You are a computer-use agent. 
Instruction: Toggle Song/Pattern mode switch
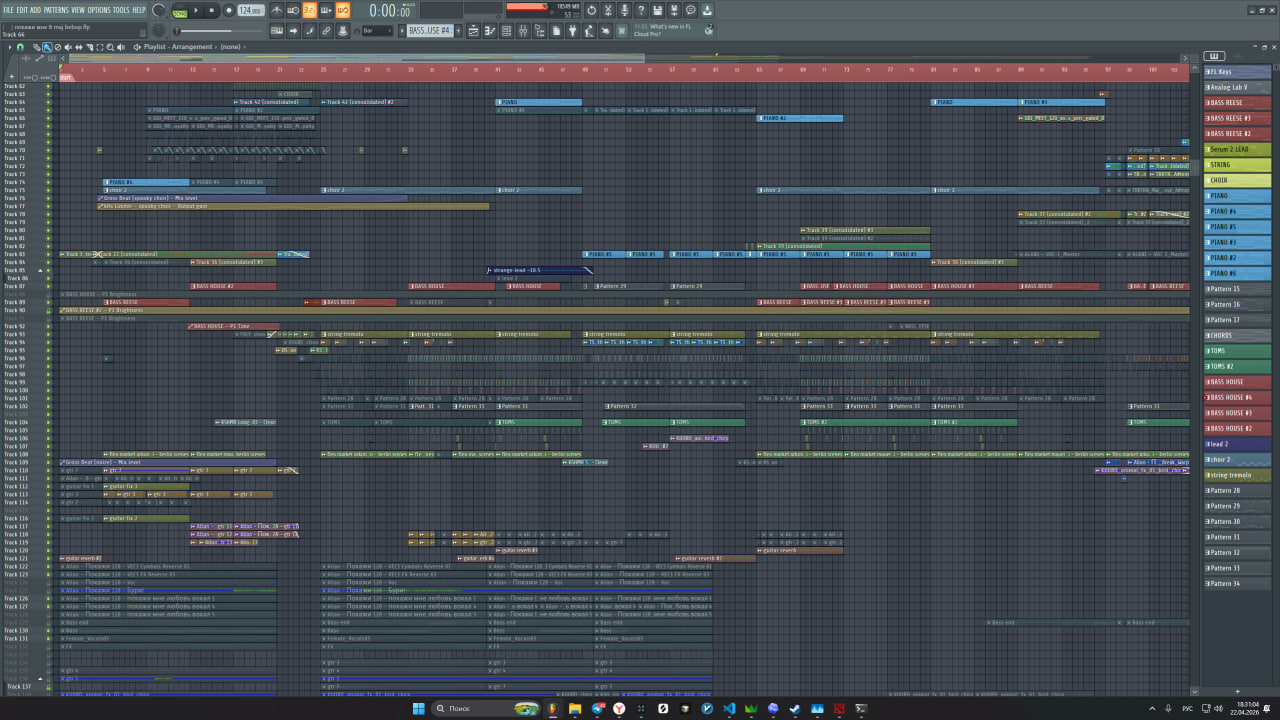pyautogui.click(x=180, y=11)
